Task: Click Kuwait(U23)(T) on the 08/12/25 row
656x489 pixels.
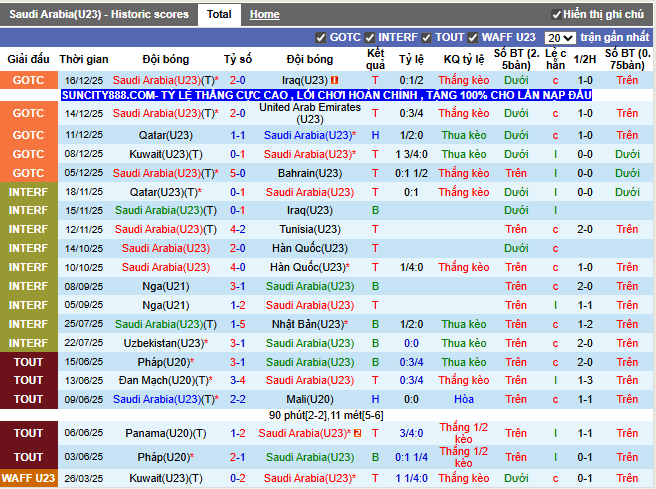Action: click(166, 154)
